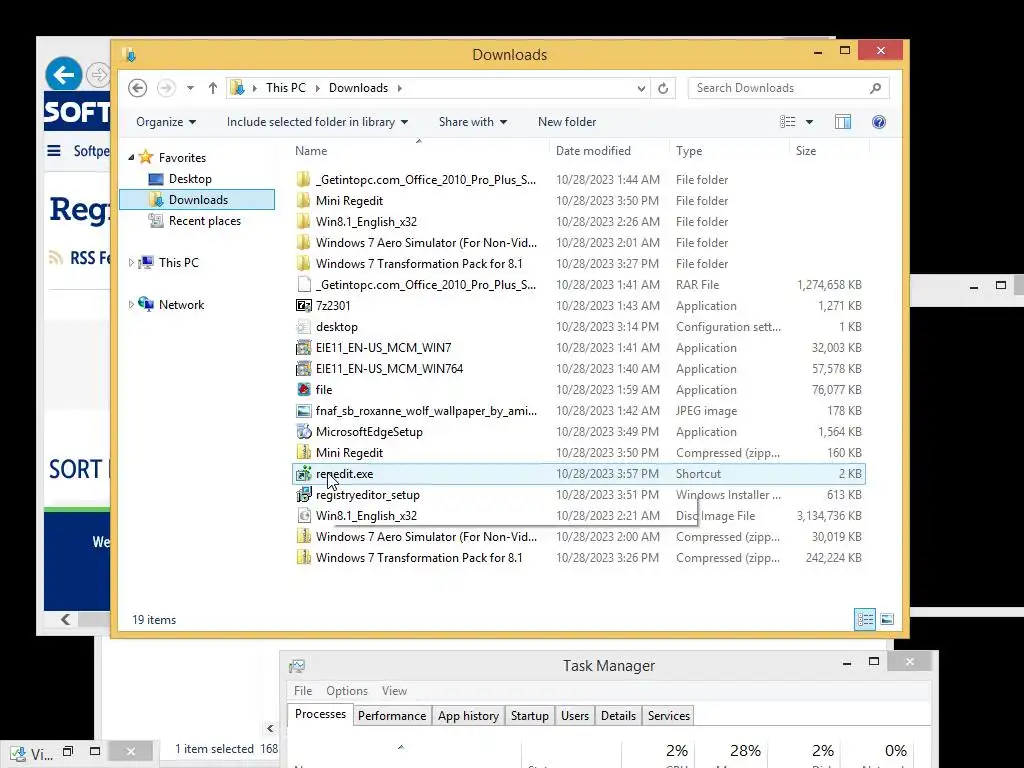1024x768 pixels.
Task: Select the 'file' application icon
Action: (x=303, y=389)
